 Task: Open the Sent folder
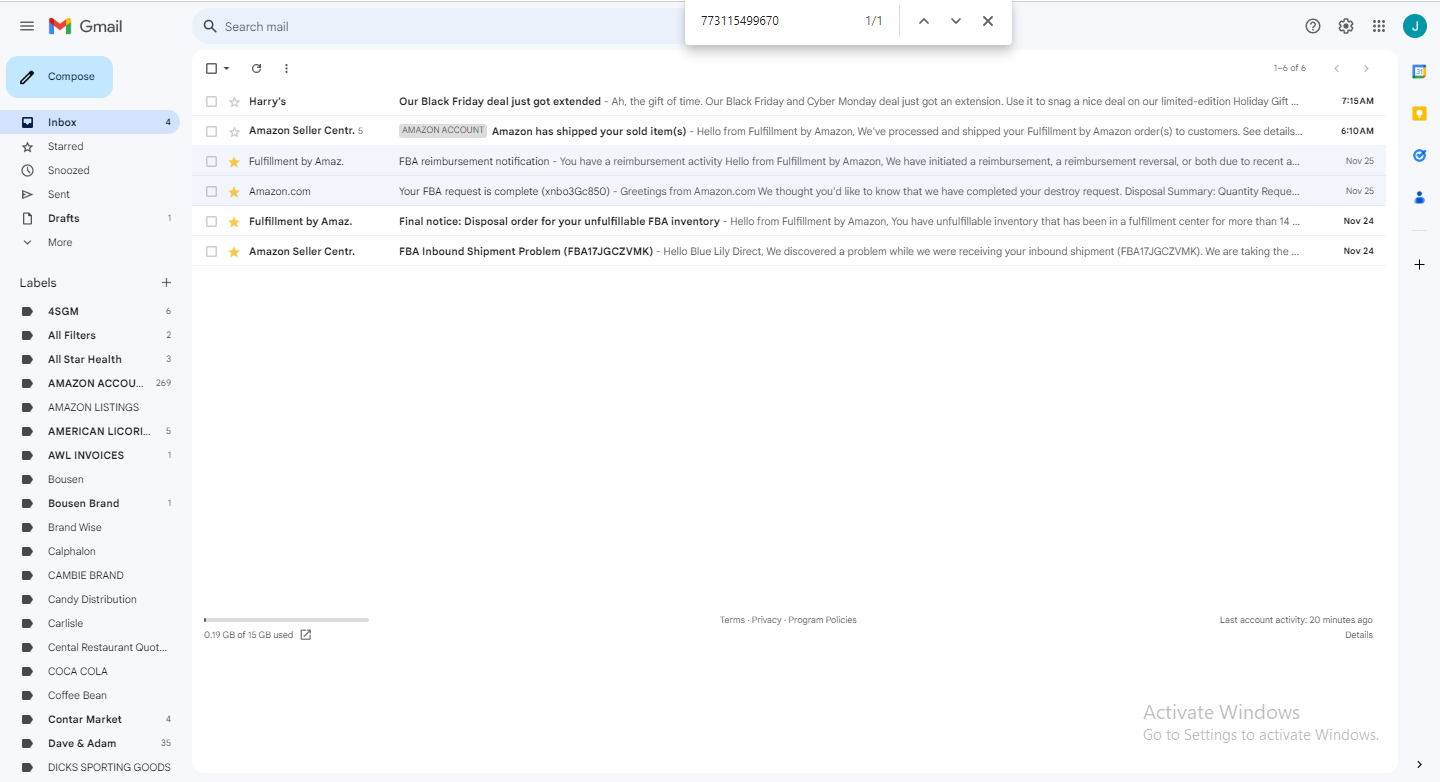(90, 194)
